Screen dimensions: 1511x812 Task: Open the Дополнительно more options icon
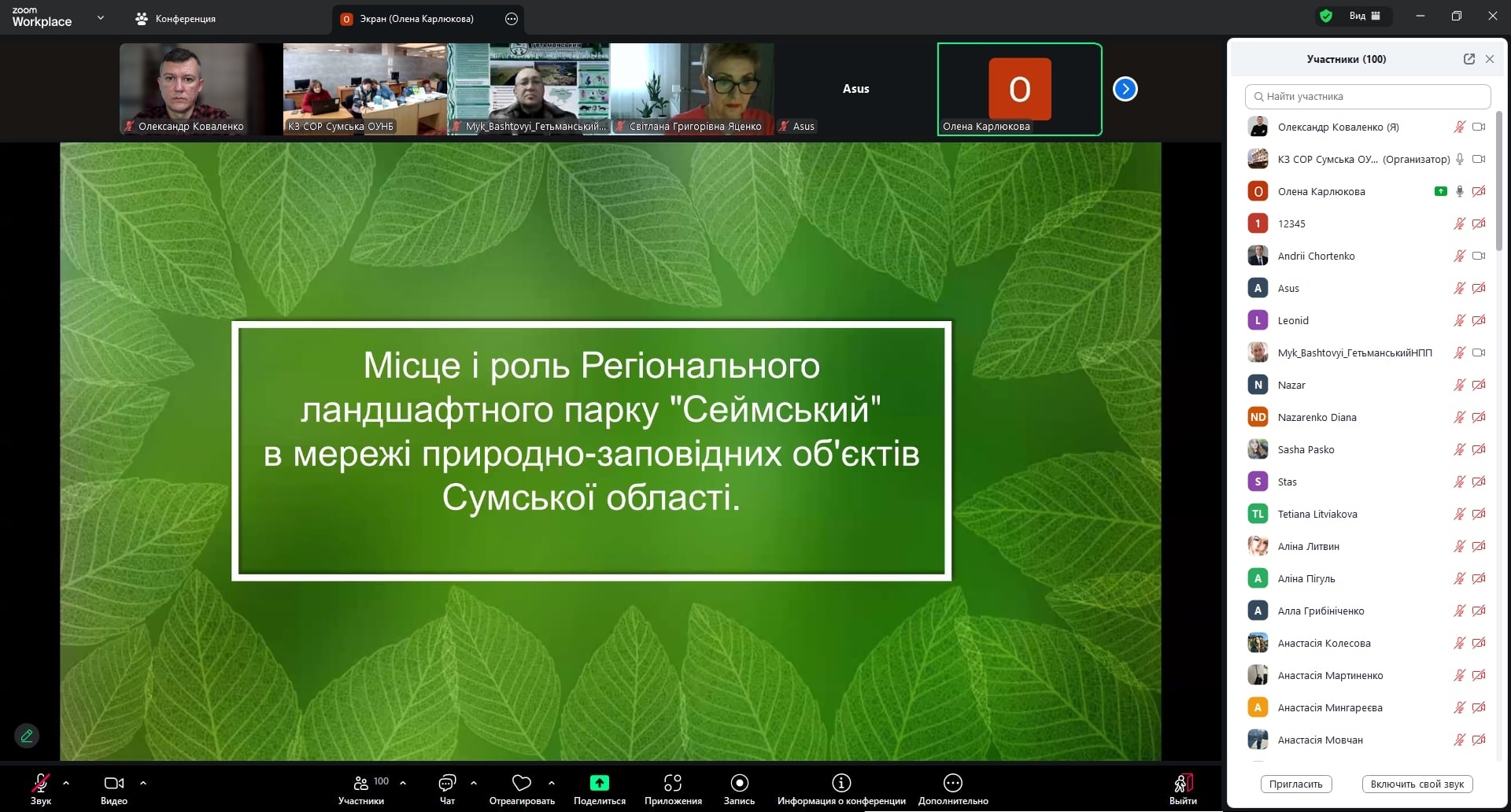click(952, 784)
